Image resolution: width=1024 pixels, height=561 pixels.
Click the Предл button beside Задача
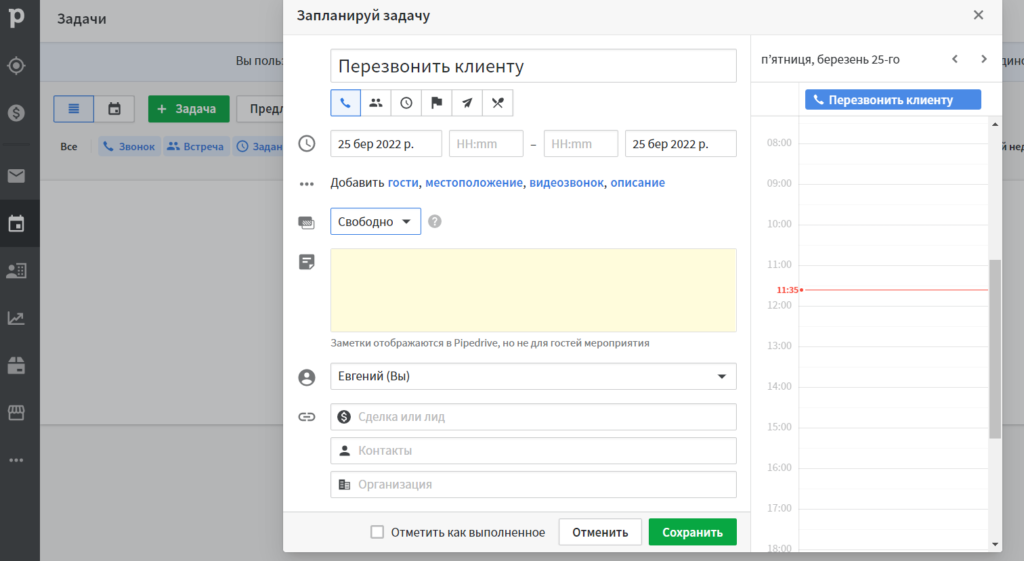coord(260,108)
